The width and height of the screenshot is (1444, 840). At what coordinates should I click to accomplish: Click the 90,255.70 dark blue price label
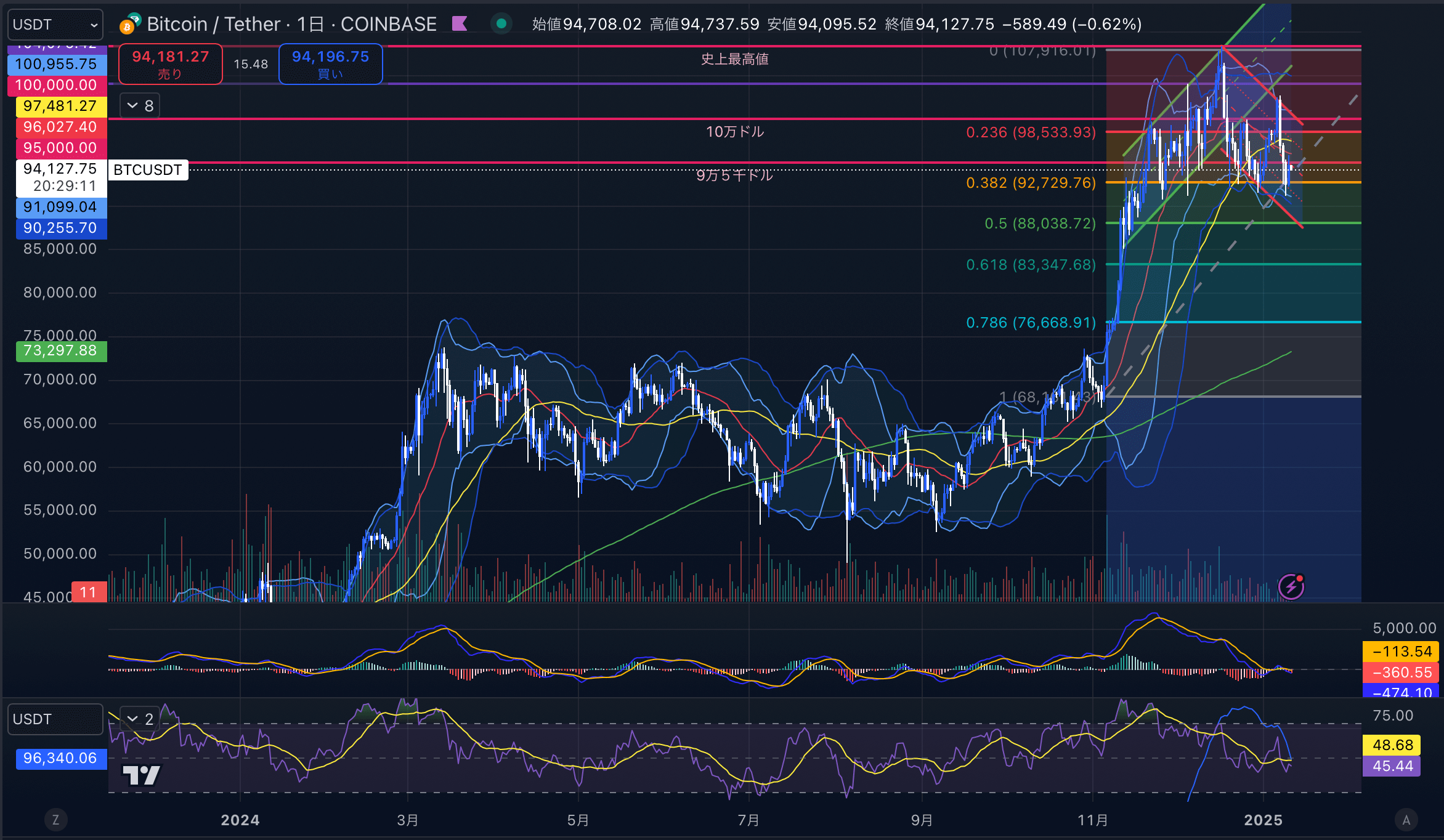(x=60, y=228)
